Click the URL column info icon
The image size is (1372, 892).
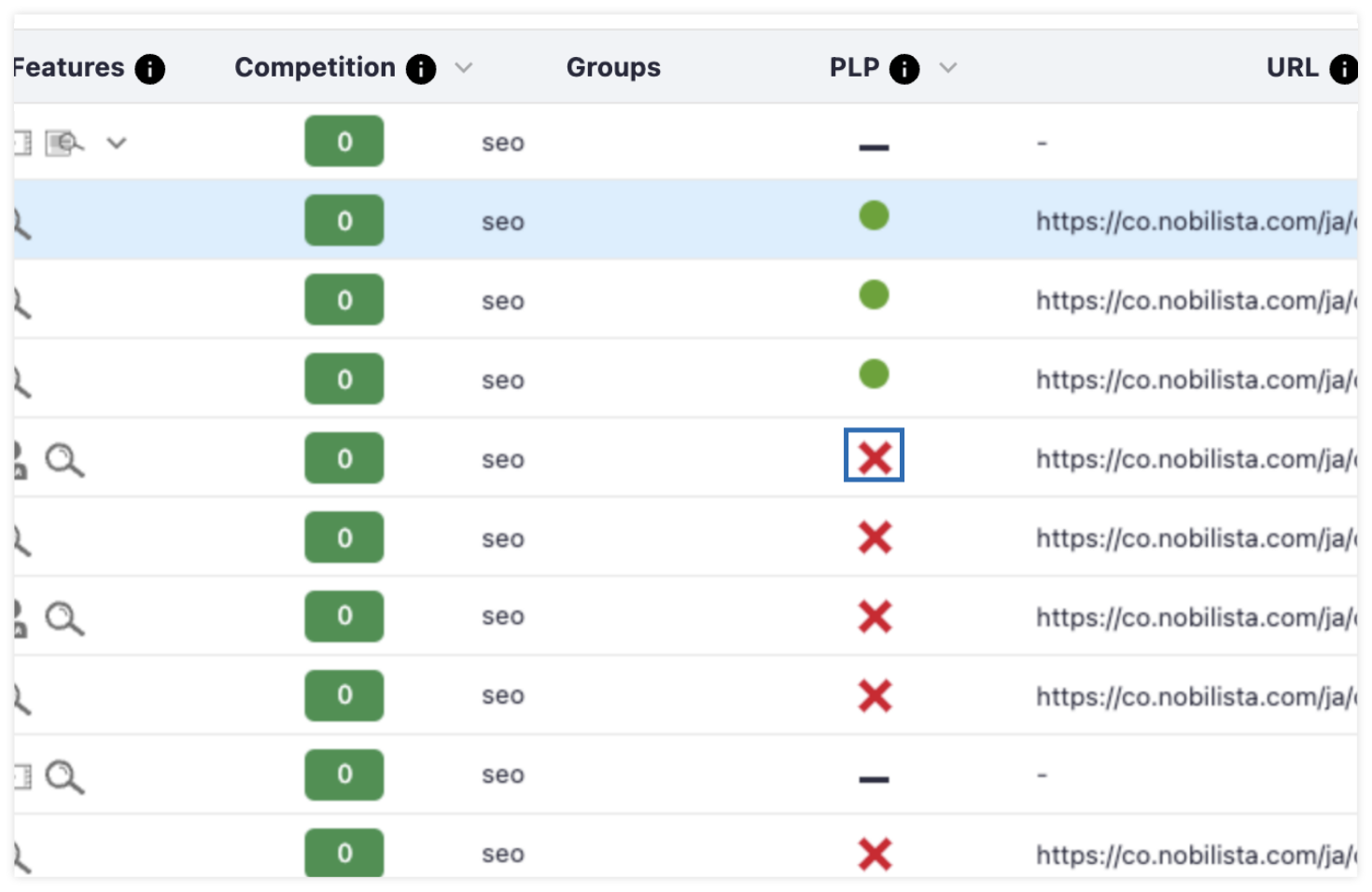(1346, 67)
